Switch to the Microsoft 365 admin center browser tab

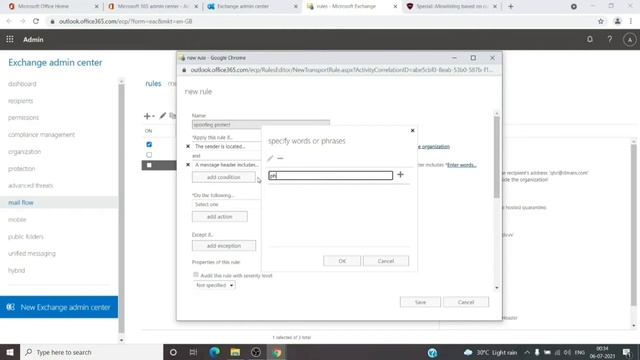(x=153, y=7)
